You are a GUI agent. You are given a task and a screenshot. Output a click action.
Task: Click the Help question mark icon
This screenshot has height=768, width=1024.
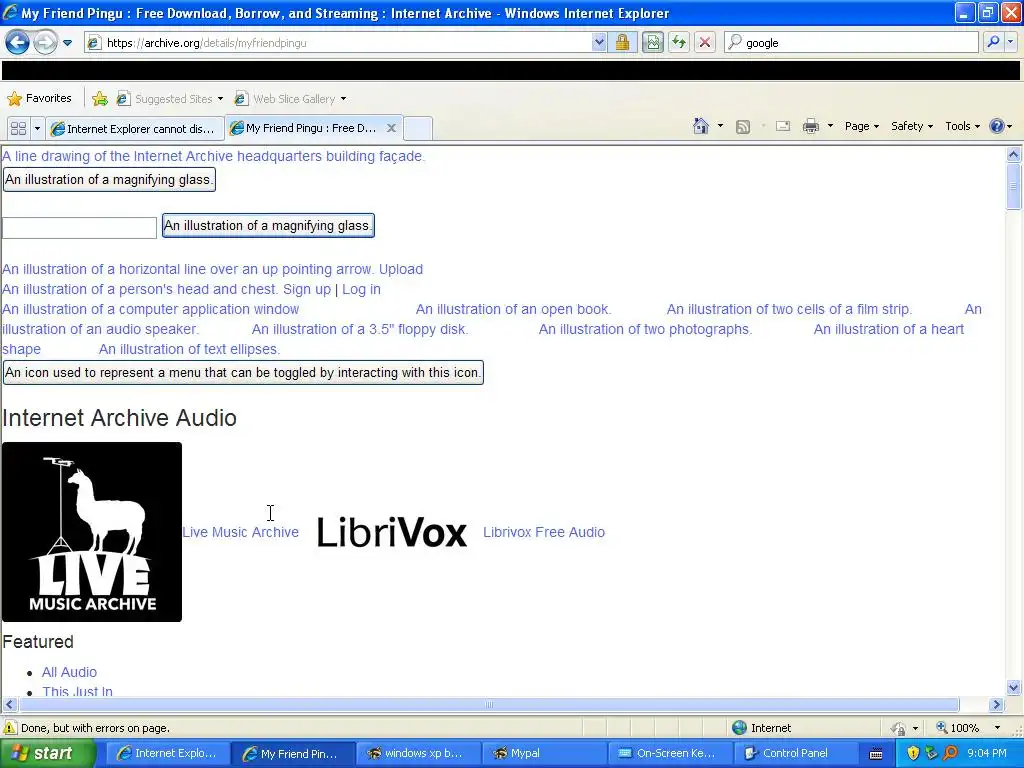[997, 126]
